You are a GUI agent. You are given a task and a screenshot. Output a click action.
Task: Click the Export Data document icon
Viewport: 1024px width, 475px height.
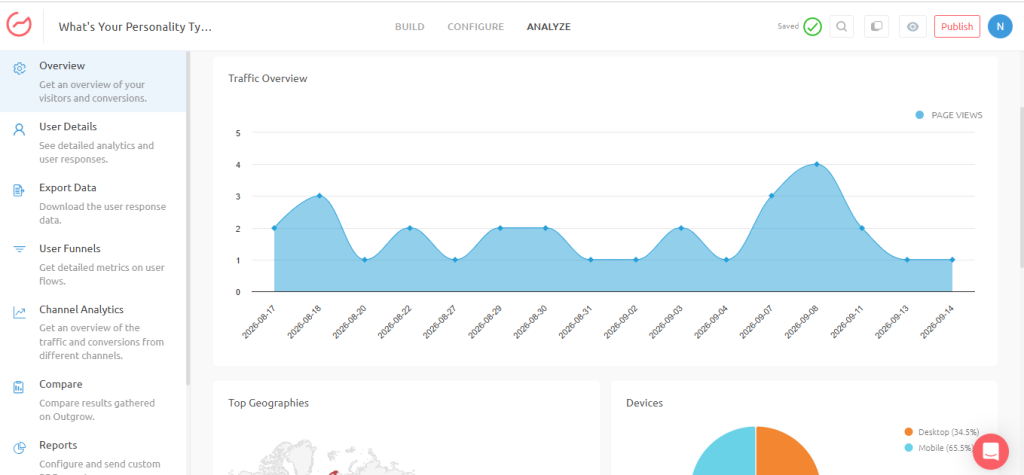click(20, 190)
